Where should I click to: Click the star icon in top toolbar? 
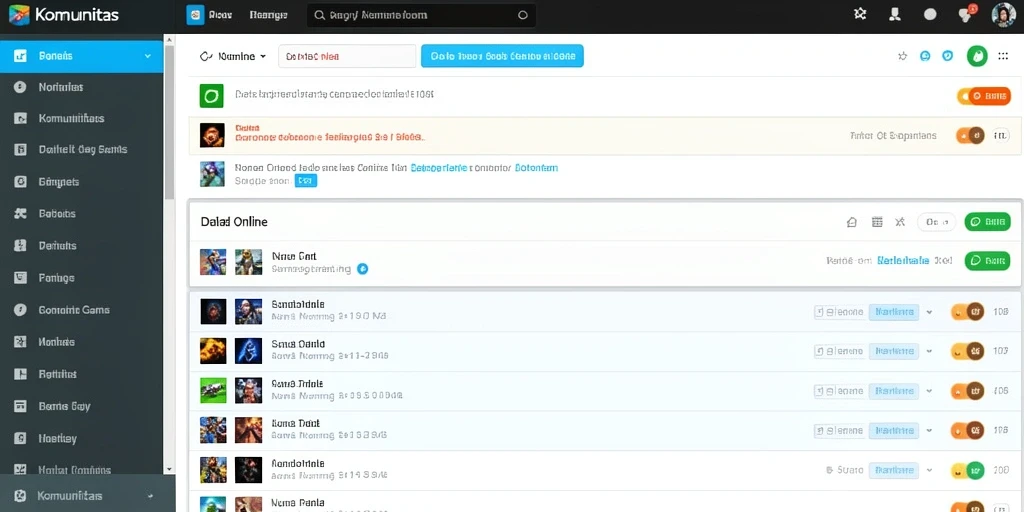[903, 56]
